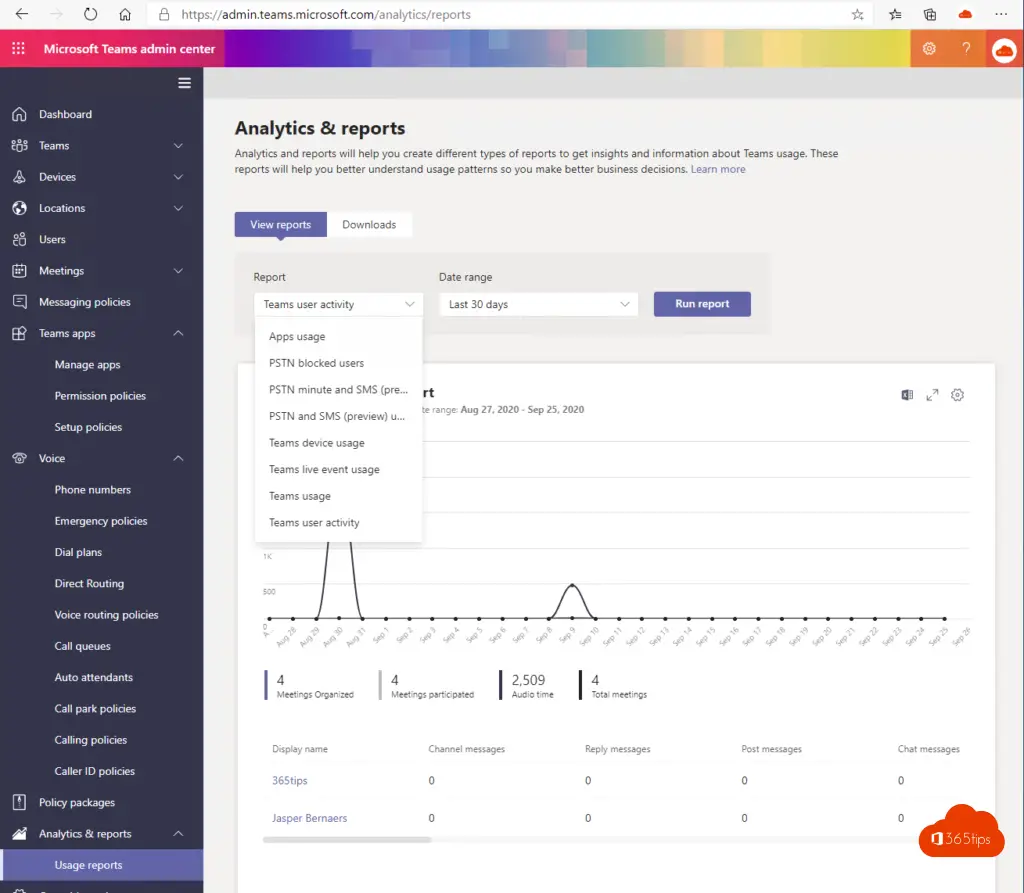Open Phone numbers under Voice
This screenshot has width=1024, height=893.
tap(93, 490)
